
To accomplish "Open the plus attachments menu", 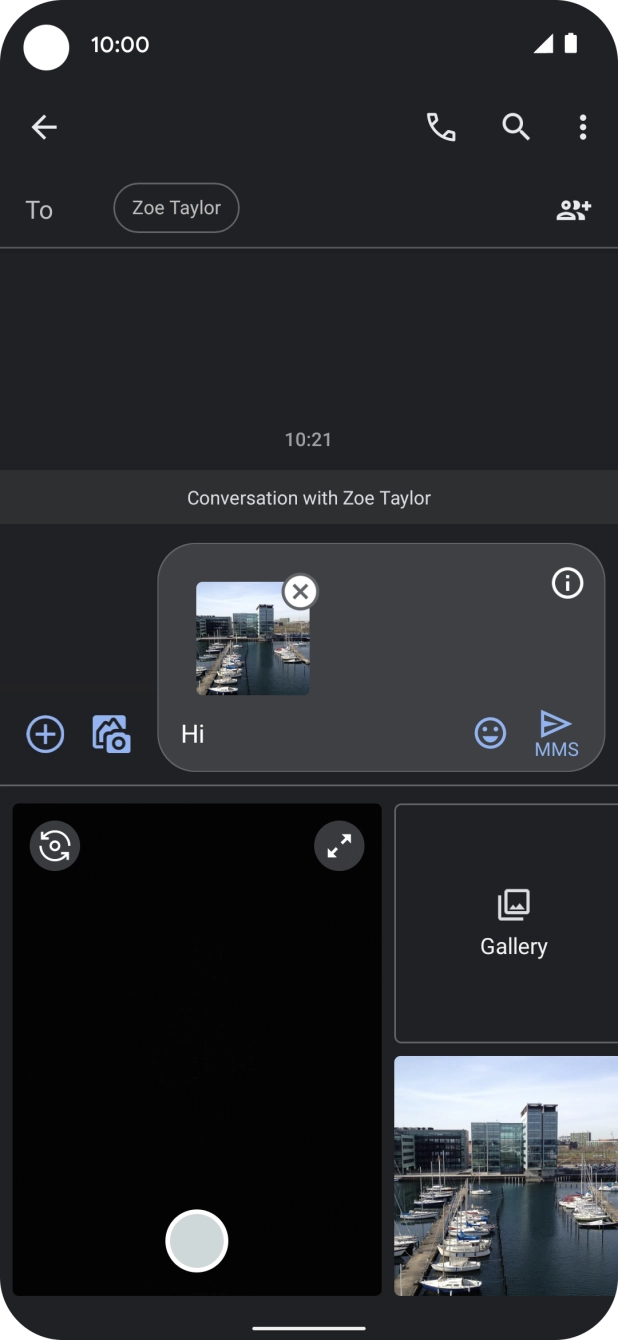I will (45, 734).
